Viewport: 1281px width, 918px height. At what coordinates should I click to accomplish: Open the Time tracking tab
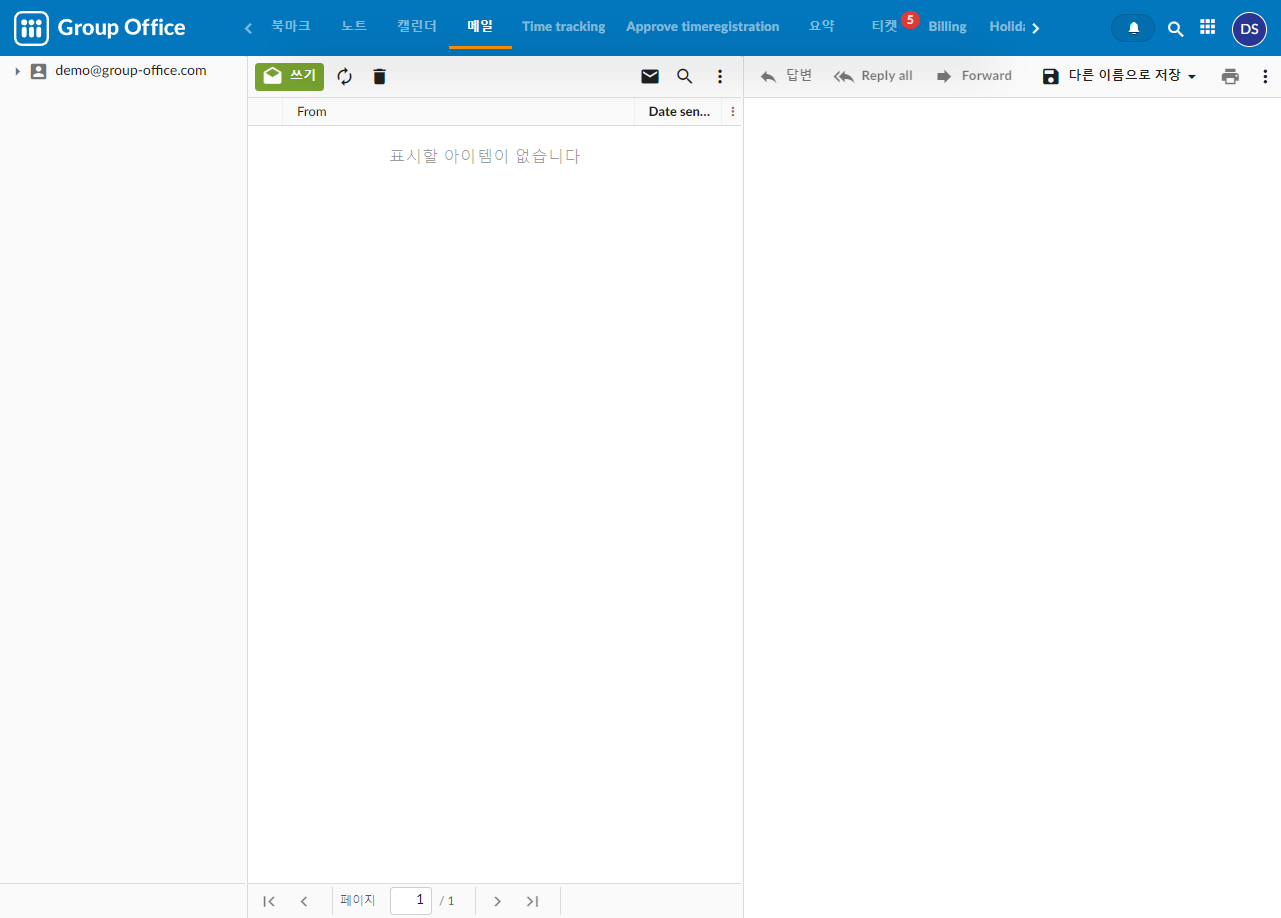click(563, 27)
